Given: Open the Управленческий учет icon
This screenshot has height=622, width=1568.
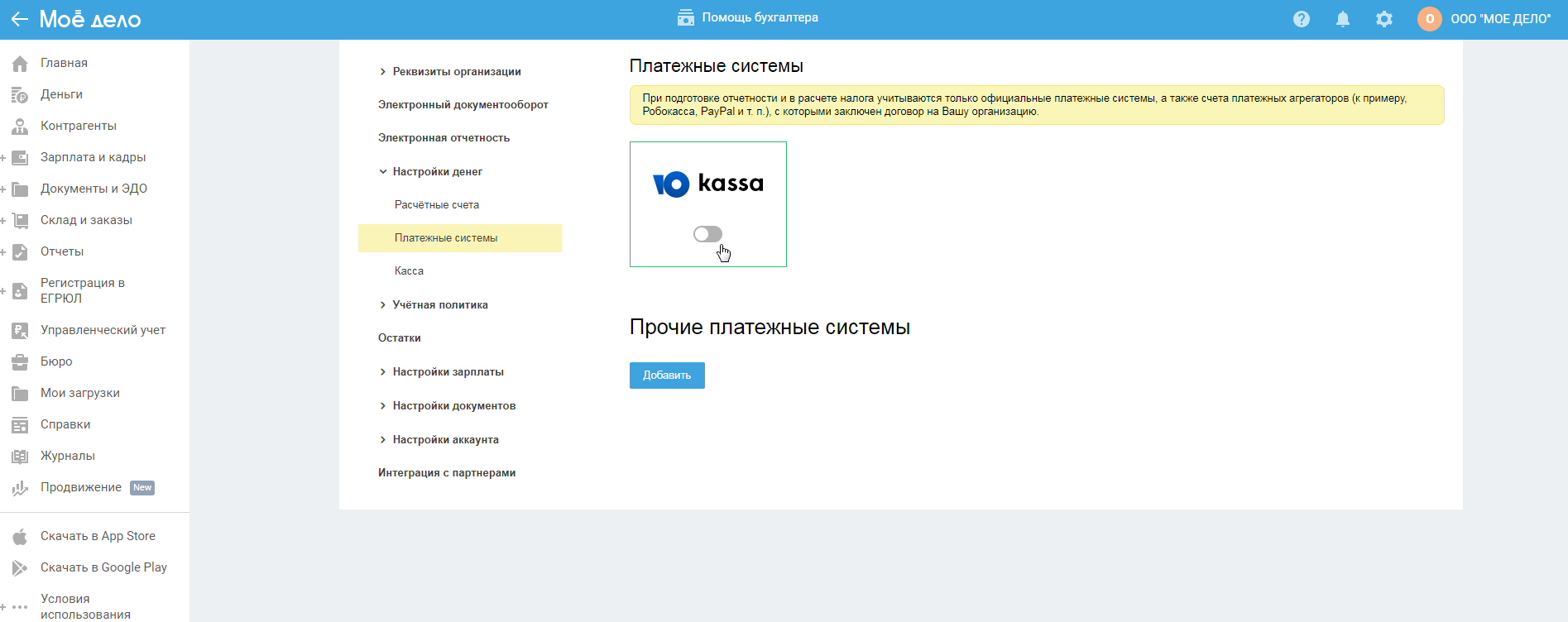Looking at the screenshot, I should pyautogui.click(x=20, y=331).
